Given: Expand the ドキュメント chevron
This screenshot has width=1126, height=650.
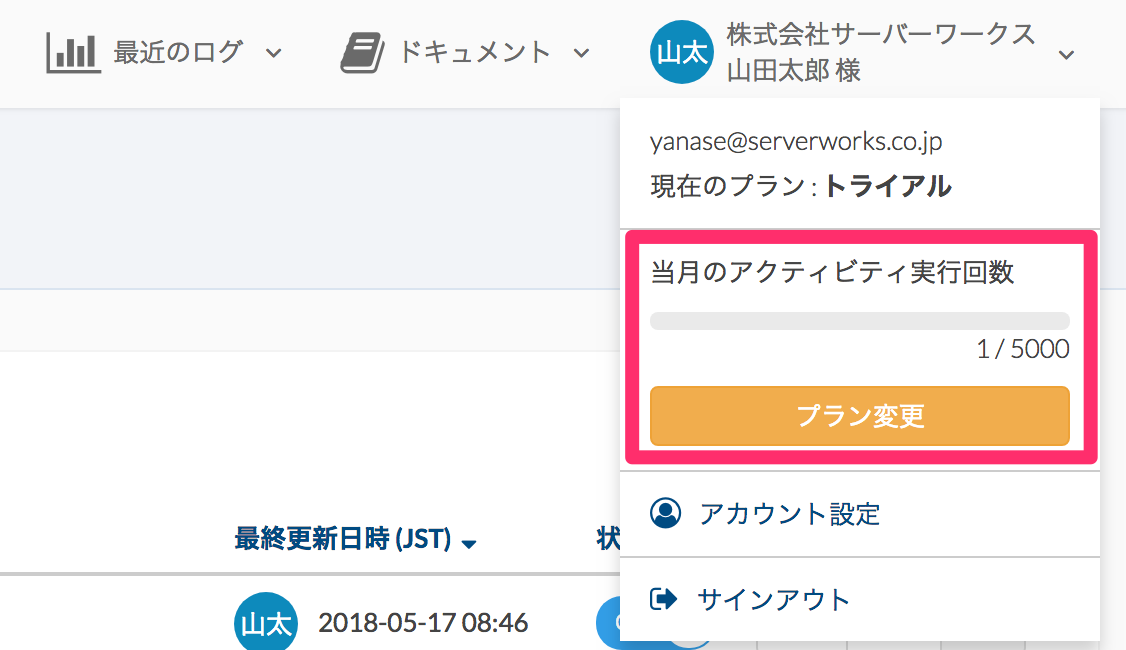Looking at the screenshot, I should [x=582, y=53].
